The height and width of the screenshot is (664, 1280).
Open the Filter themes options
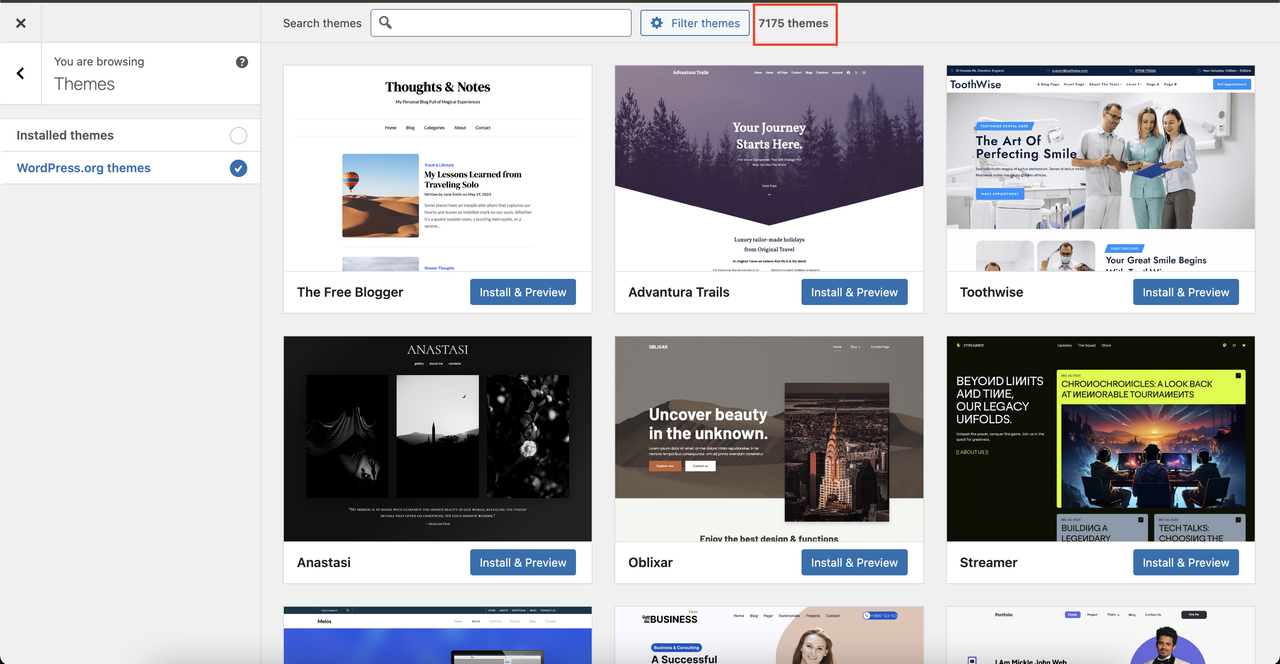coord(694,23)
